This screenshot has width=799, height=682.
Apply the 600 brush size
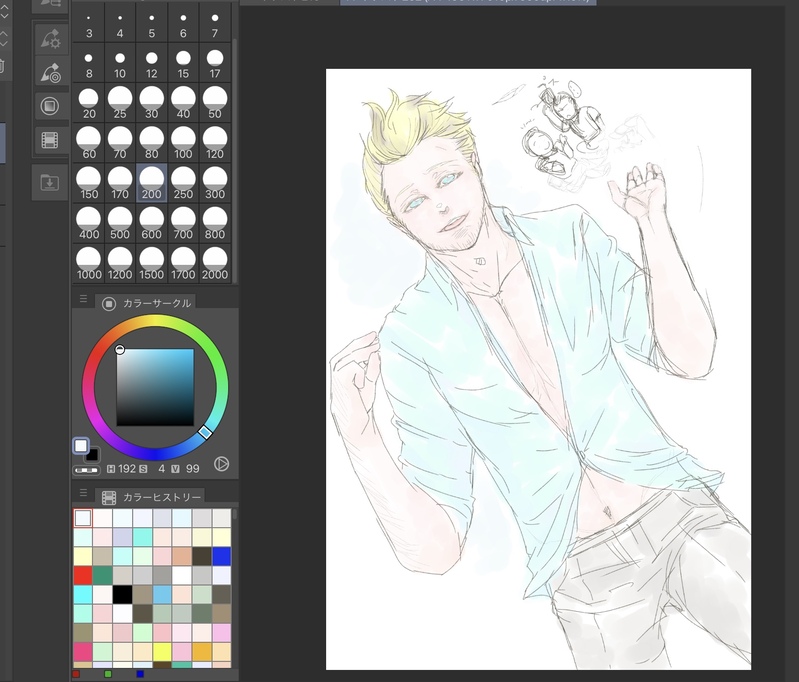(x=151, y=223)
